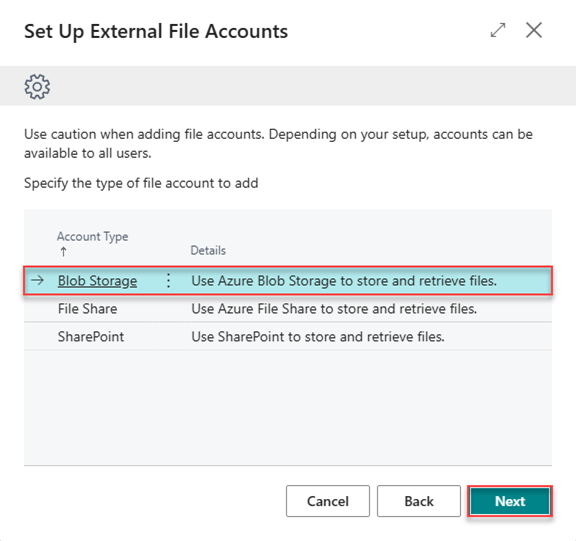Click the settings gear icon
This screenshot has height=541, width=576.
37,87
